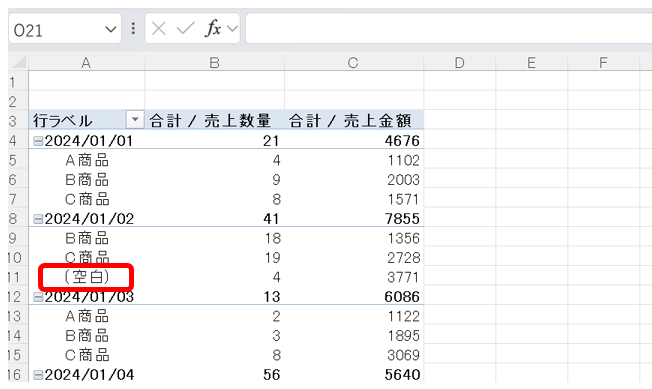Click B商品 in row 9
This screenshot has height=389, width=652.
87,239
